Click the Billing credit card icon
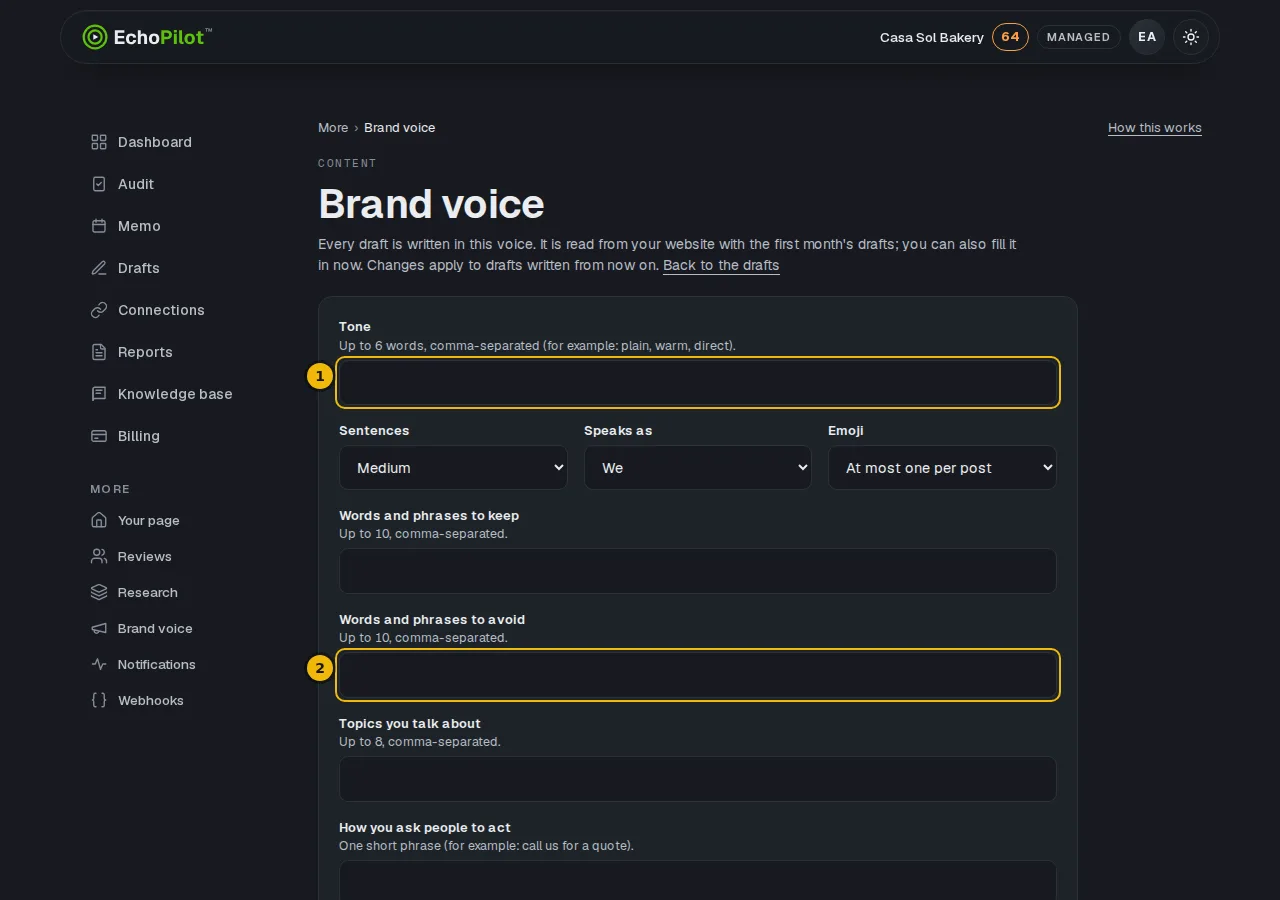The width and height of the screenshot is (1280, 900). [x=99, y=436]
